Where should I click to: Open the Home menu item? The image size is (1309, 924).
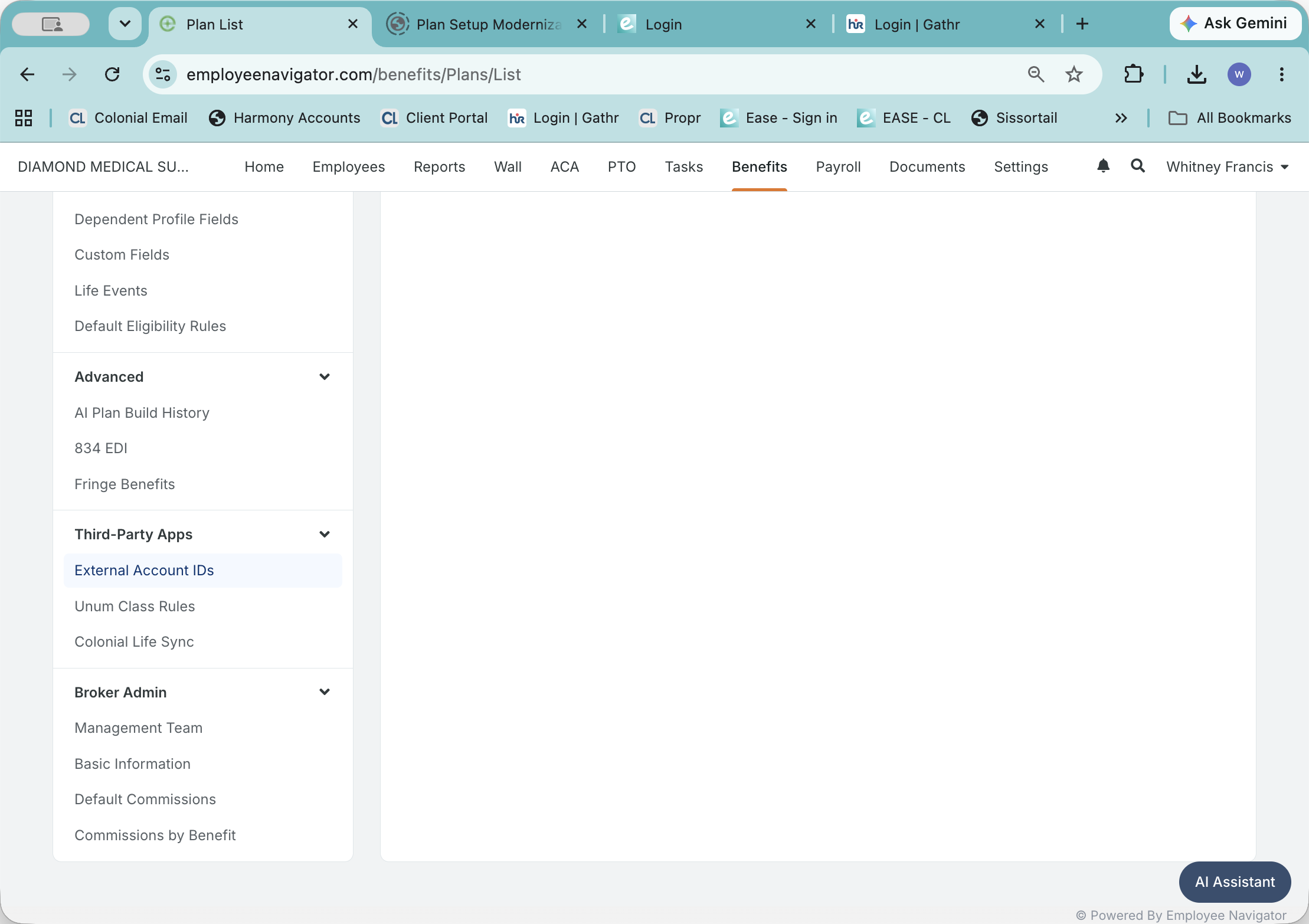coord(264,167)
